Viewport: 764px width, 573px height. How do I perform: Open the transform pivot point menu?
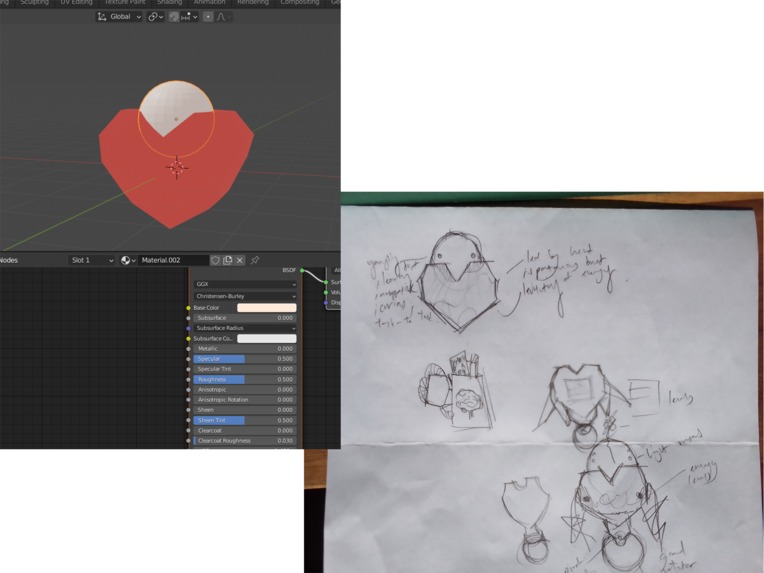click(155, 17)
